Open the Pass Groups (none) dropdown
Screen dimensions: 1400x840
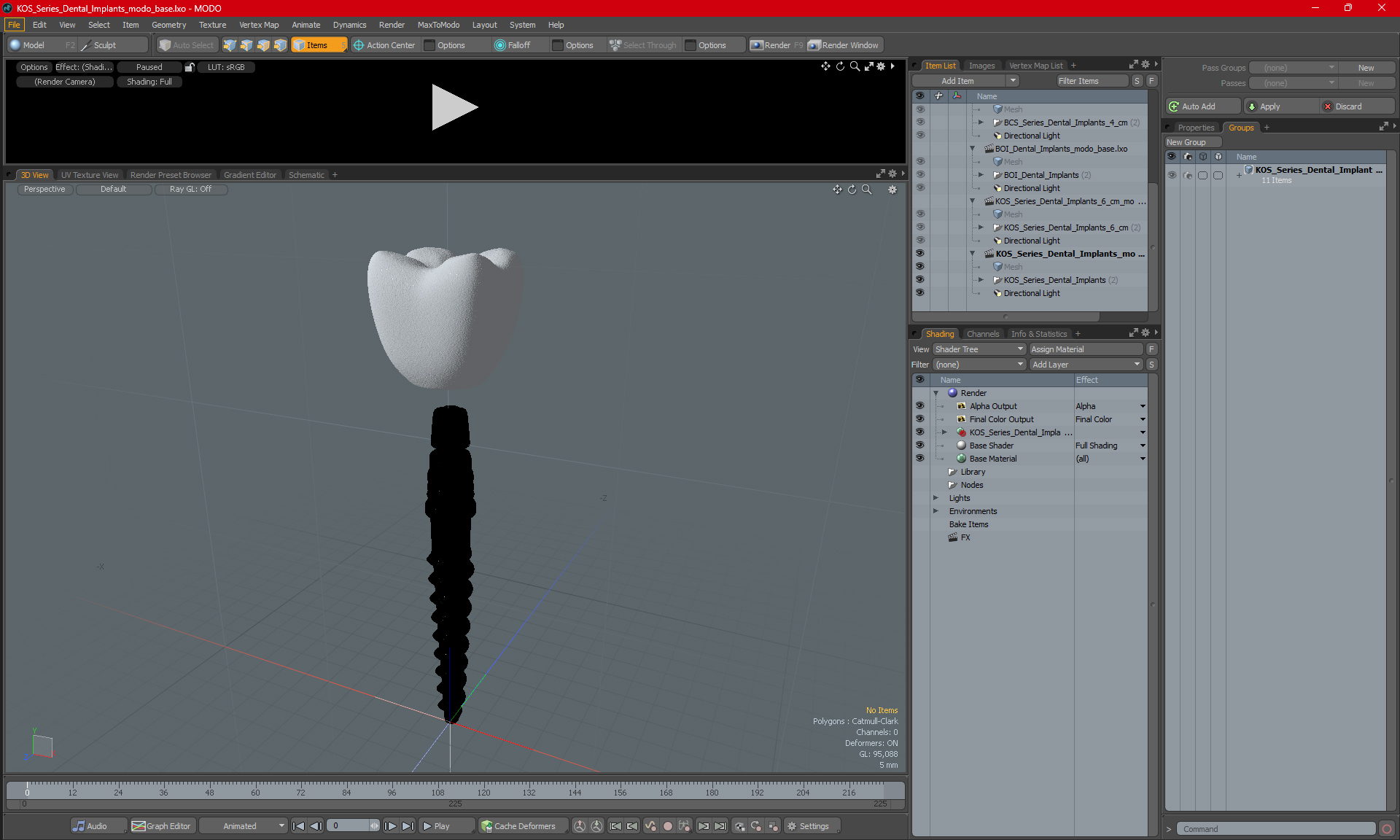(x=1294, y=68)
